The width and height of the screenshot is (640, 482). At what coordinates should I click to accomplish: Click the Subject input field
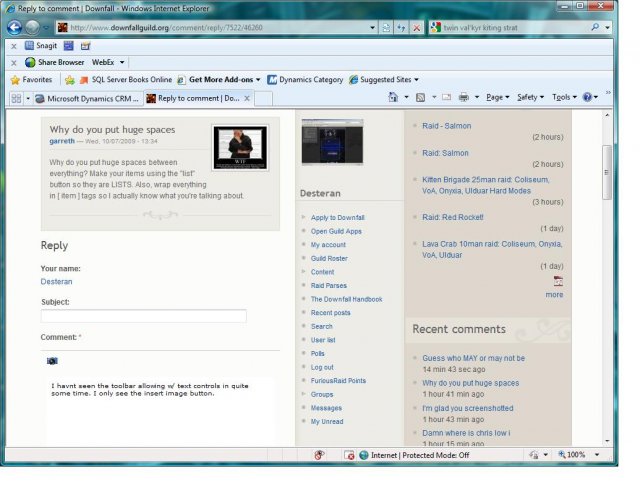144,316
